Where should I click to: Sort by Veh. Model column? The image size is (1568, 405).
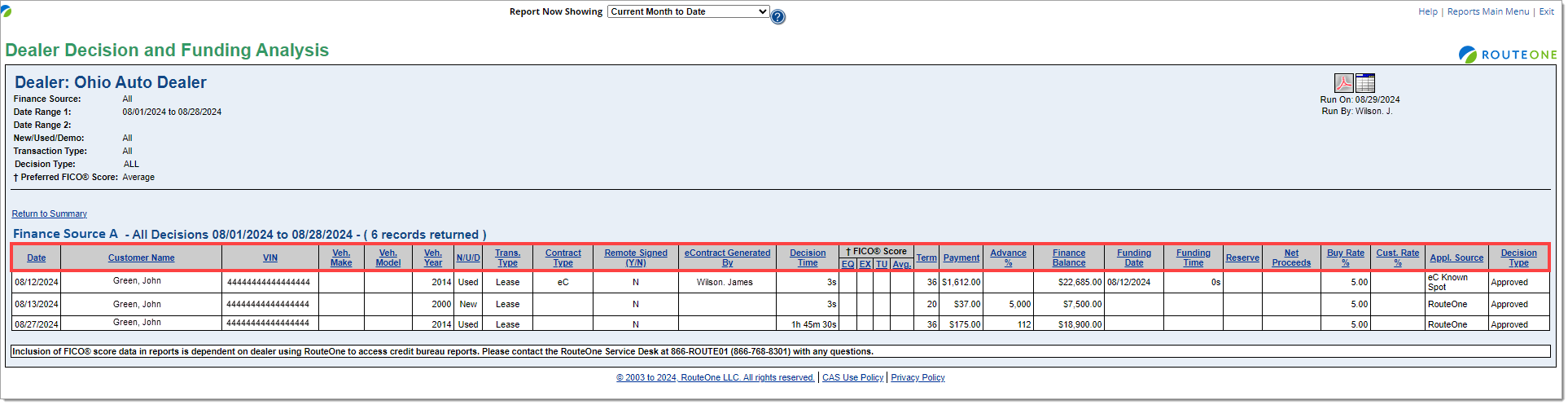[388, 258]
